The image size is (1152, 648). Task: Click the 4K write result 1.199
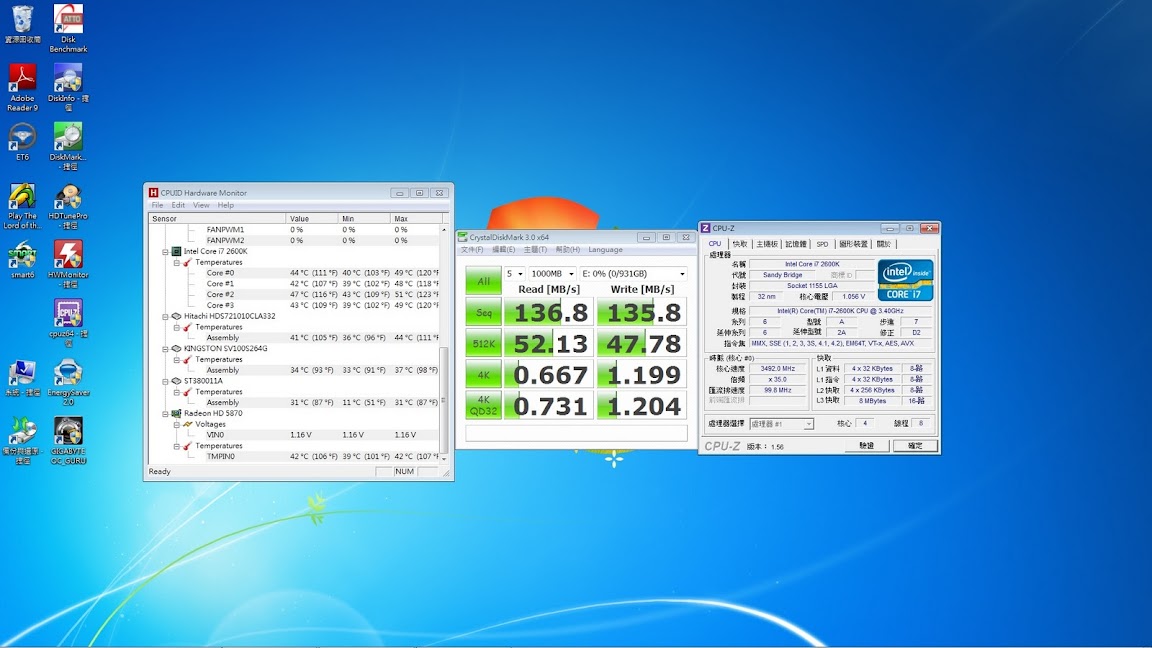coord(641,375)
